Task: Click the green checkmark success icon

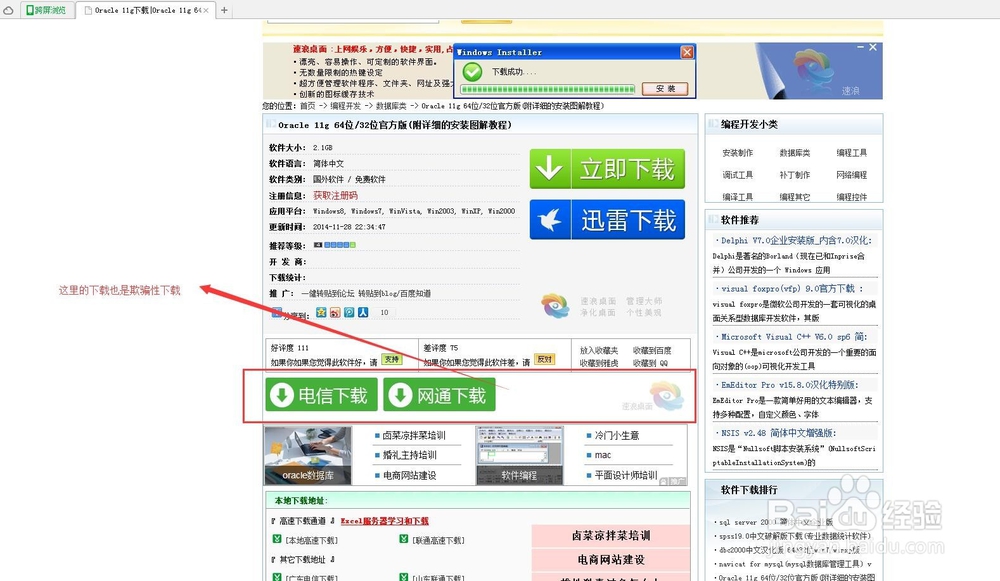Action: (x=472, y=71)
